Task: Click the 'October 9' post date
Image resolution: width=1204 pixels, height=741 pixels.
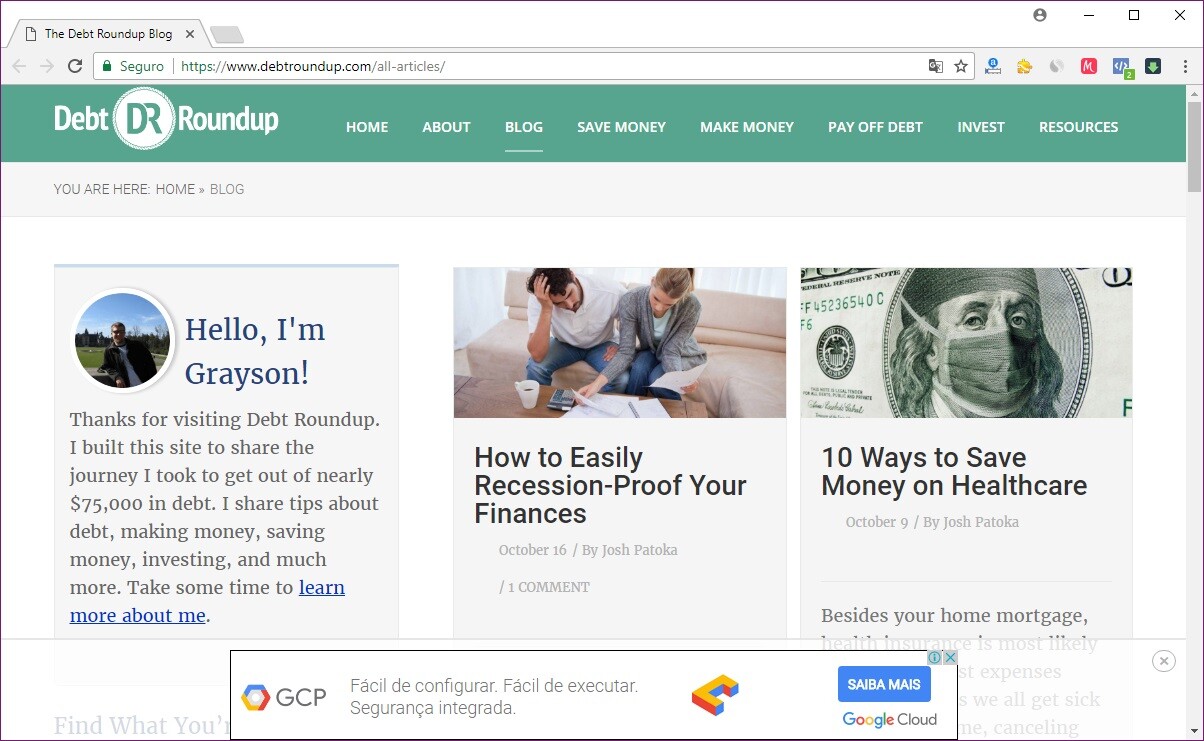Action: (877, 522)
